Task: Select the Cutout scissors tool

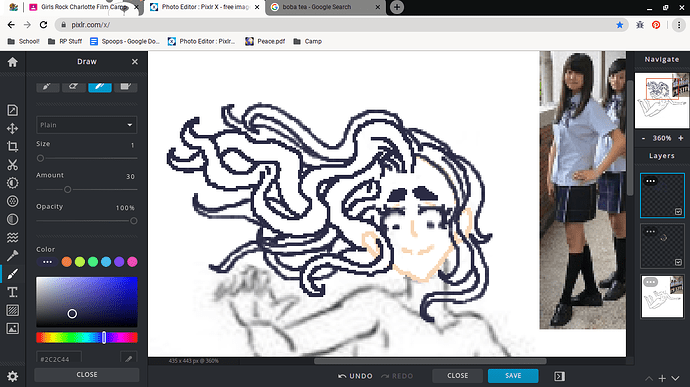Action: coord(12,165)
